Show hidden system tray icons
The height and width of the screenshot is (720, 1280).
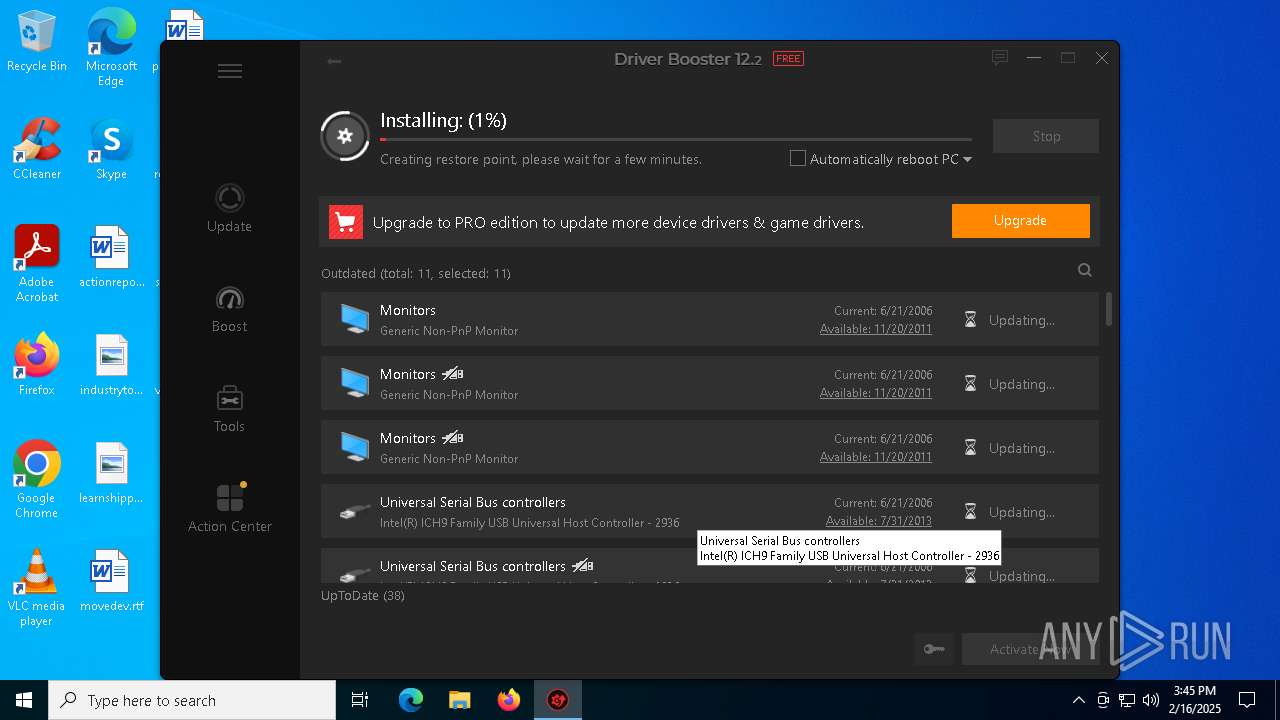coord(1078,700)
